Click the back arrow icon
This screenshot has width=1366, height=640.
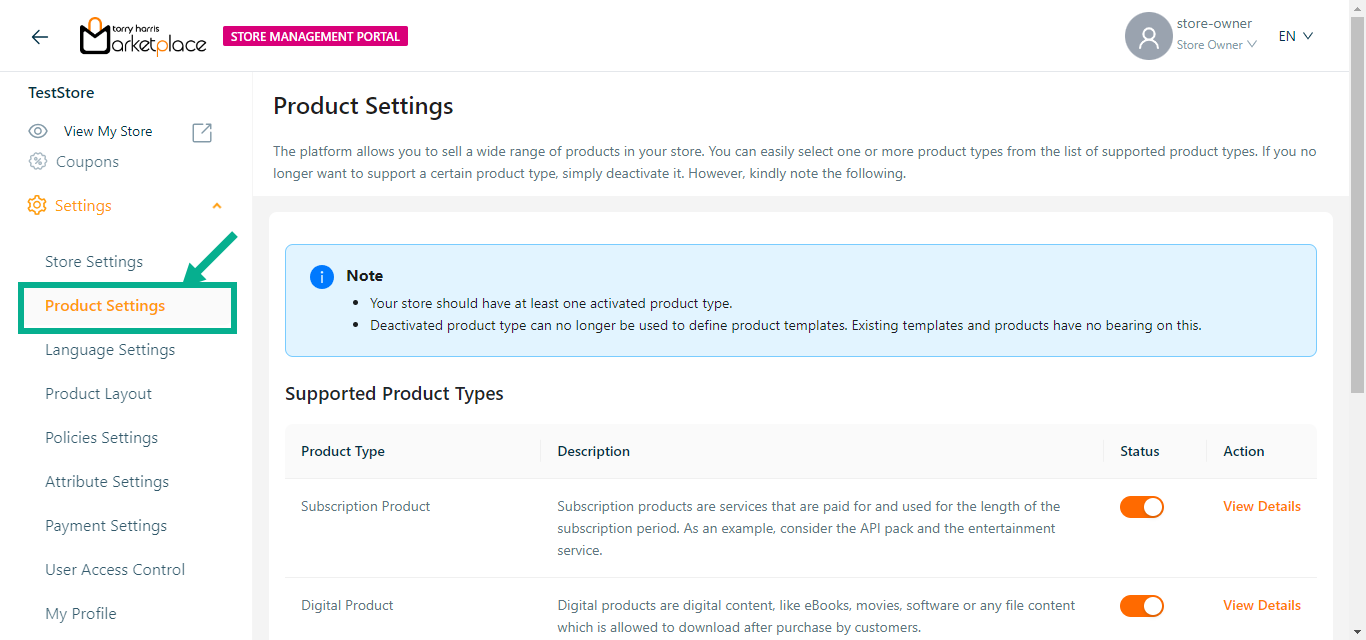click(39, 37)
